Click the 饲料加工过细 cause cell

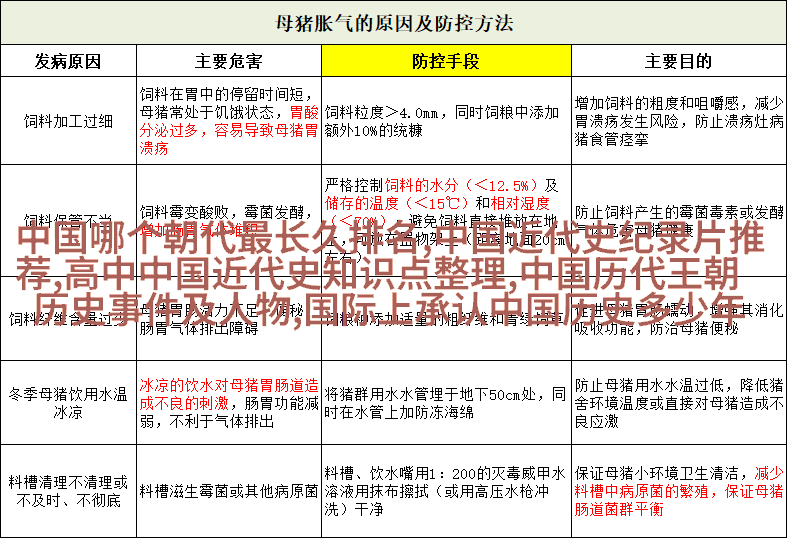[68, 121]
